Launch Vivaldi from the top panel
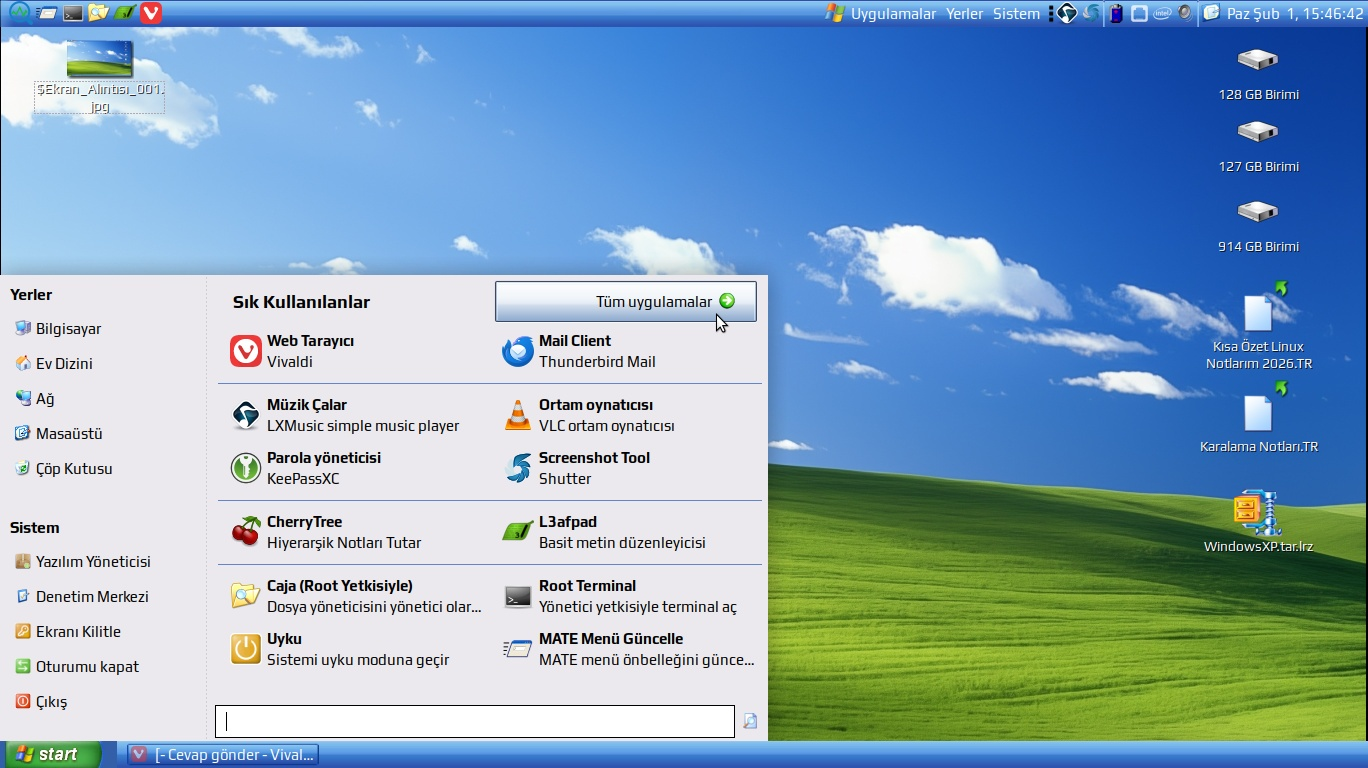The height and width of the screenshot is (768, 1368). pyautogui.click(x=151, y=13)
